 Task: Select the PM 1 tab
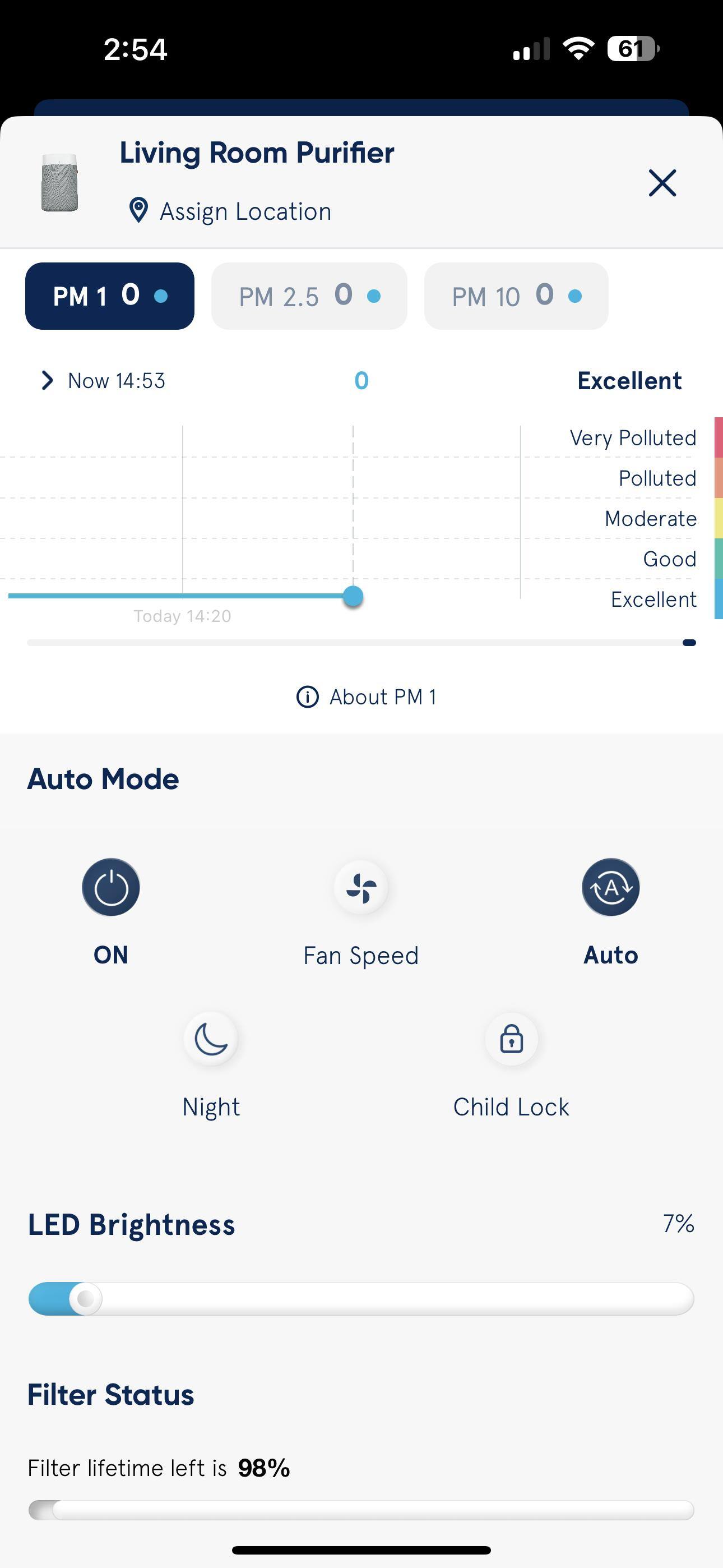[x=109, y=296]
